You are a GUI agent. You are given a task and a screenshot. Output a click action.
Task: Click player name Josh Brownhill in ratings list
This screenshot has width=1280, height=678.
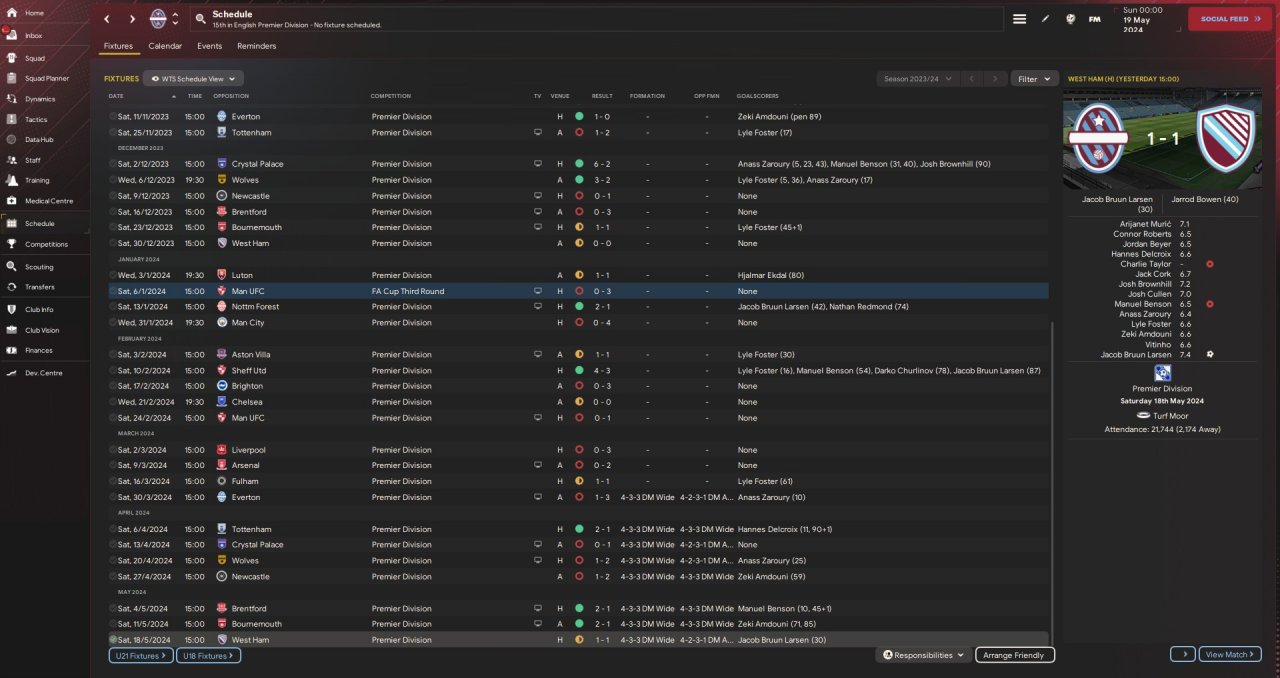pos(1144,284)
